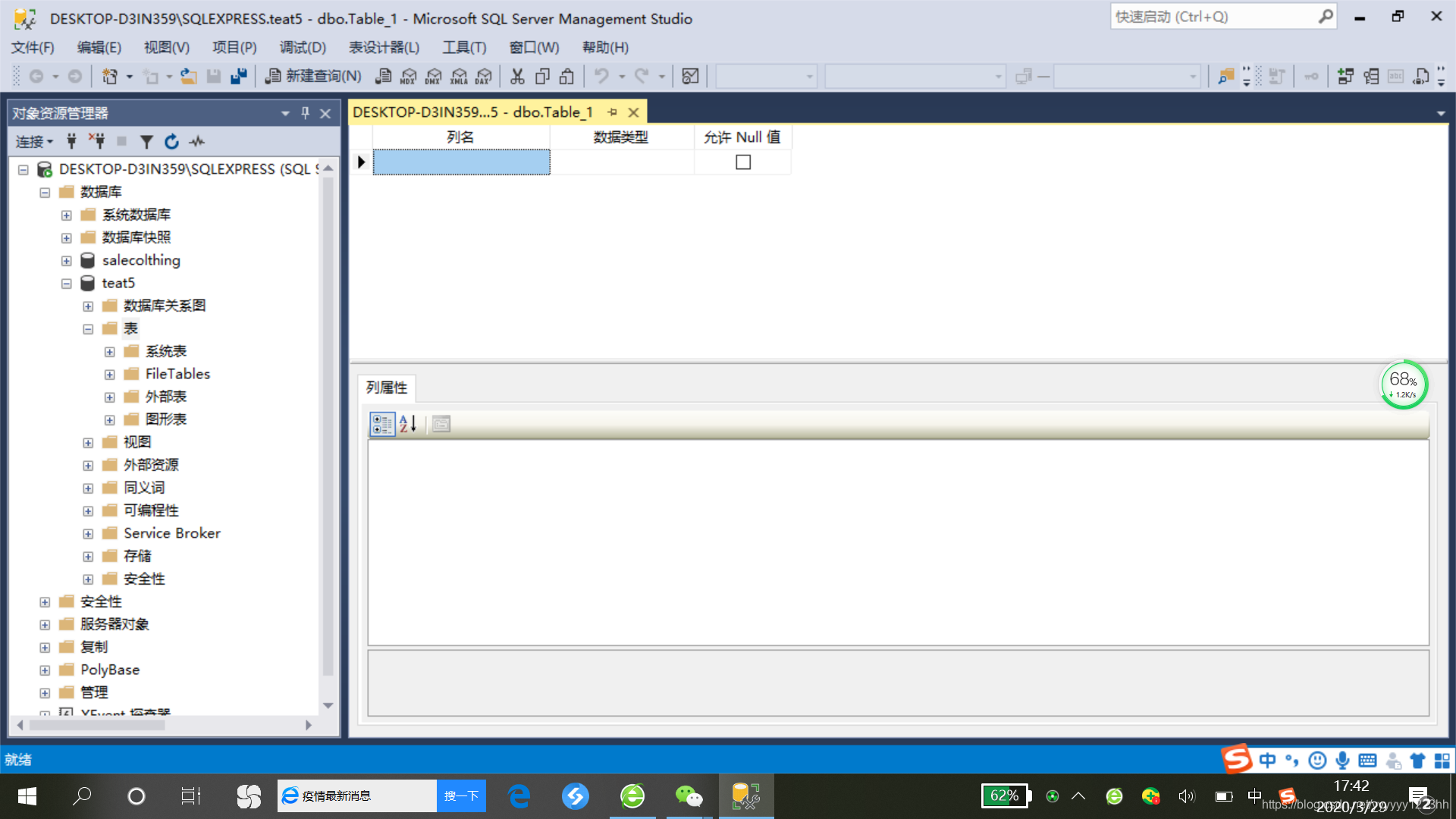
Task: Click the navigate back arrow in toolbar
Action: 36,76
